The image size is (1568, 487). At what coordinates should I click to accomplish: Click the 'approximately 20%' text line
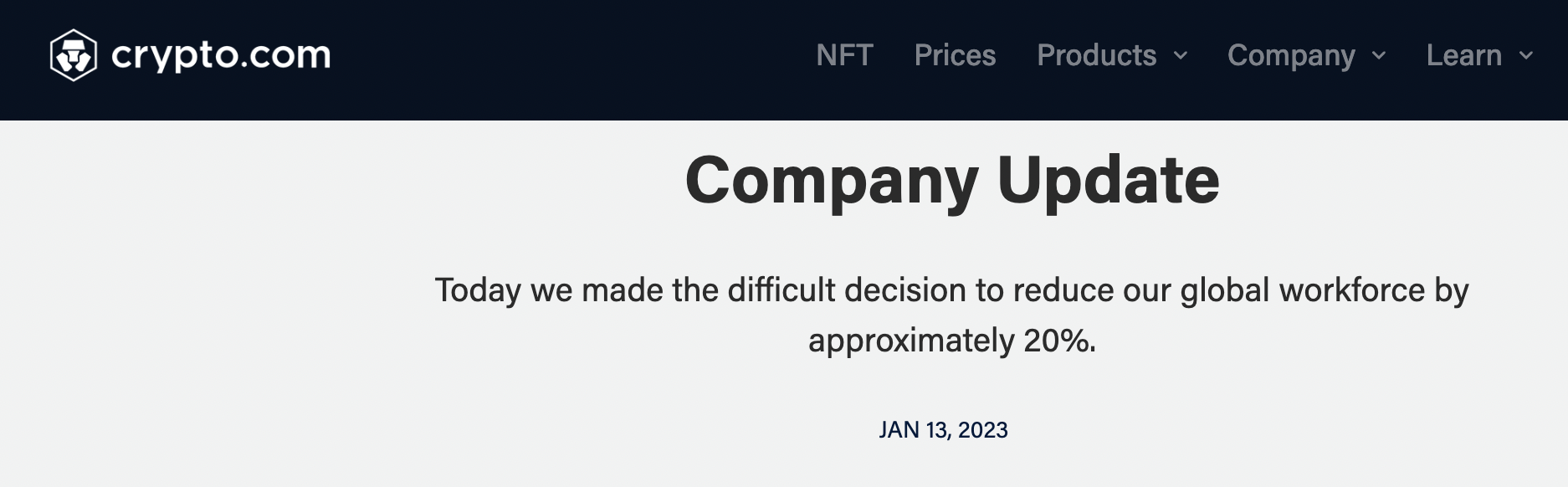tap(951, 341)
